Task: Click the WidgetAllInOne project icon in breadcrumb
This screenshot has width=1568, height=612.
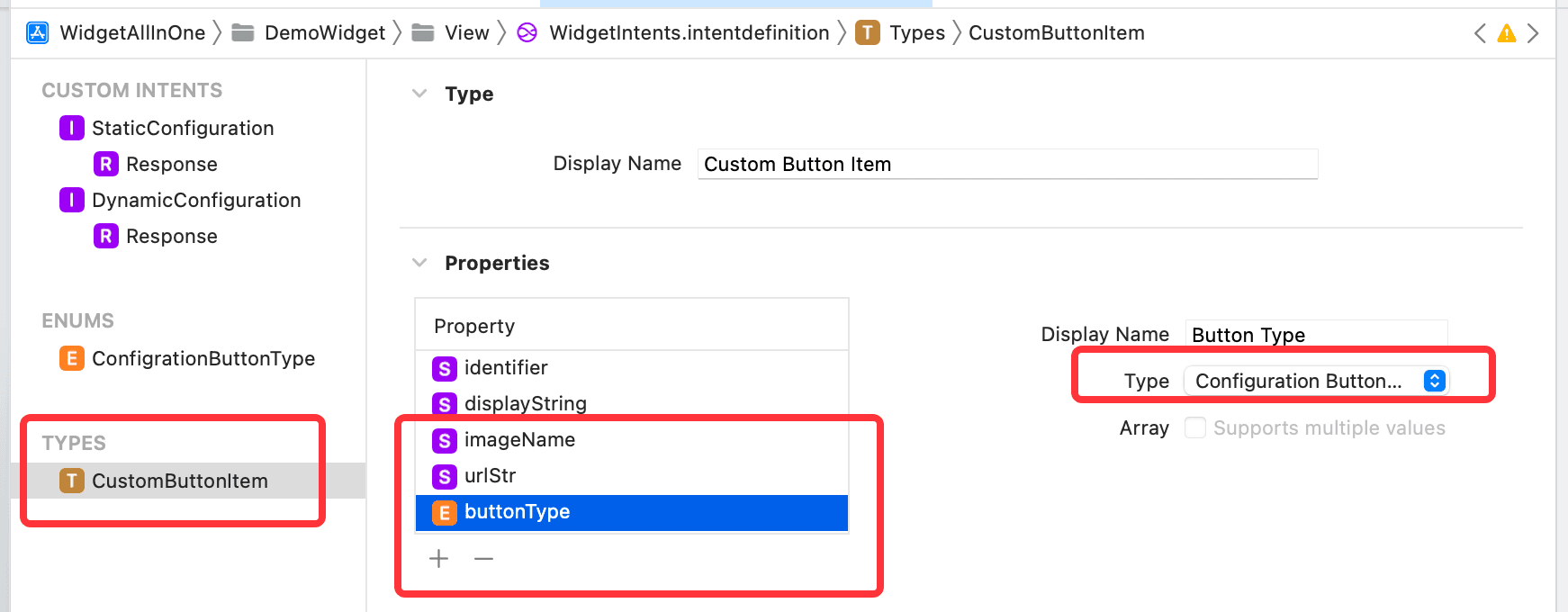Action: pyautogui.click(x=38, y=33)
